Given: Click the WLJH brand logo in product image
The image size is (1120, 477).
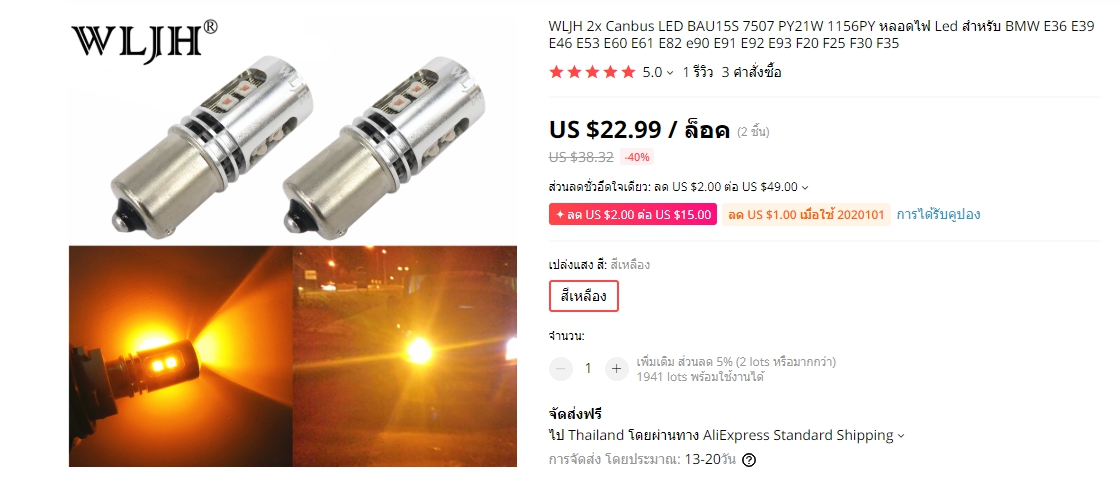Looking at the screenshot, I should click(x=145, y=40).
